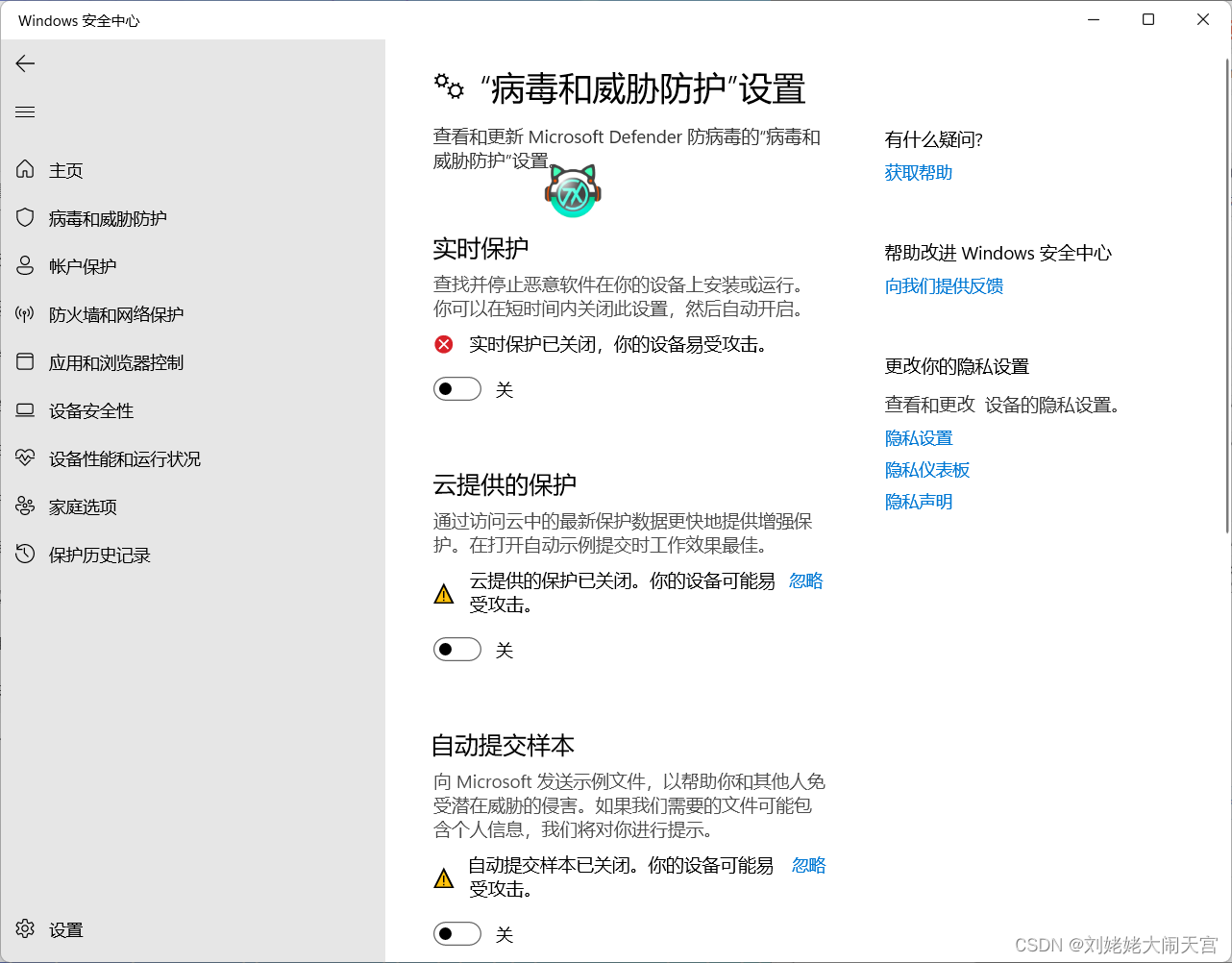The width and height of the screenshot is (1232, 963).
Task: Click the 云提供的保护 heading
Action: (505, 485)
